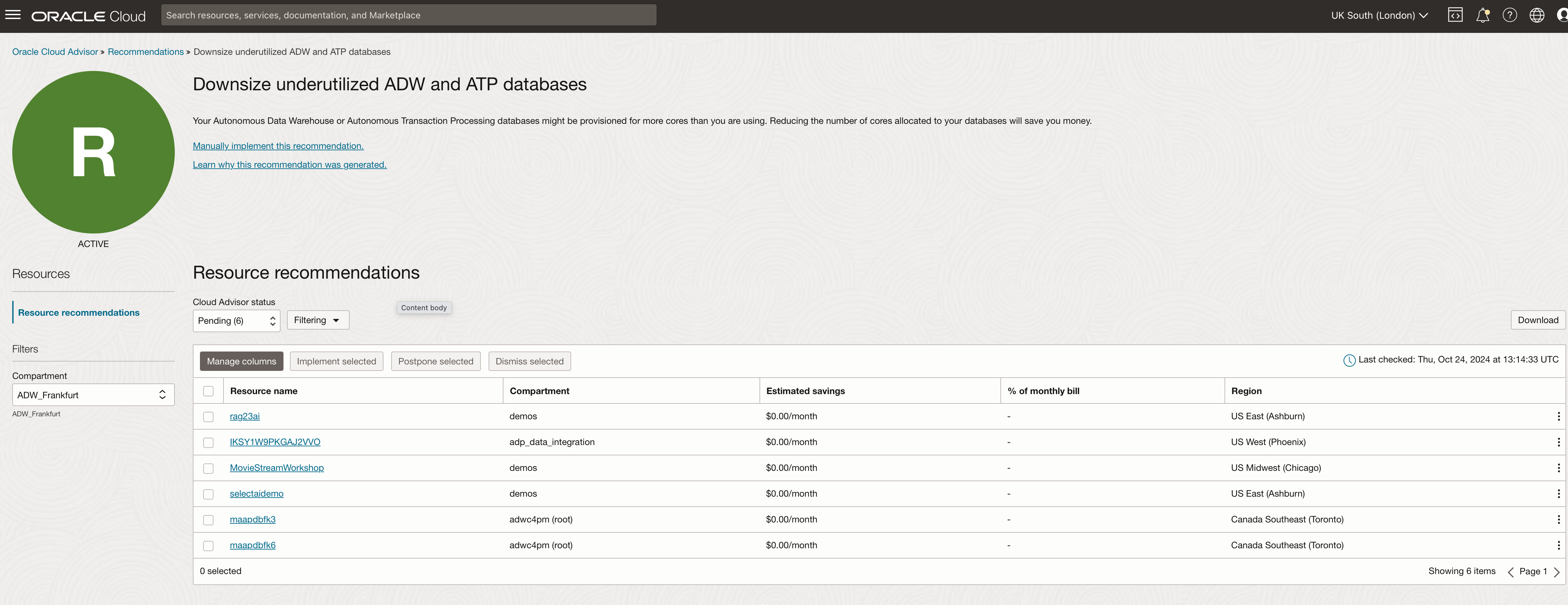Open the language globe icon

coord(1536,15)
